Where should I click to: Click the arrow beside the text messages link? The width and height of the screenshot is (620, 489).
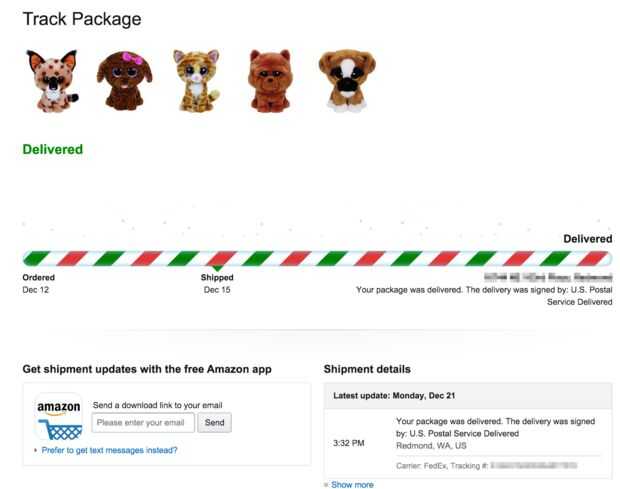pos(35,450)
